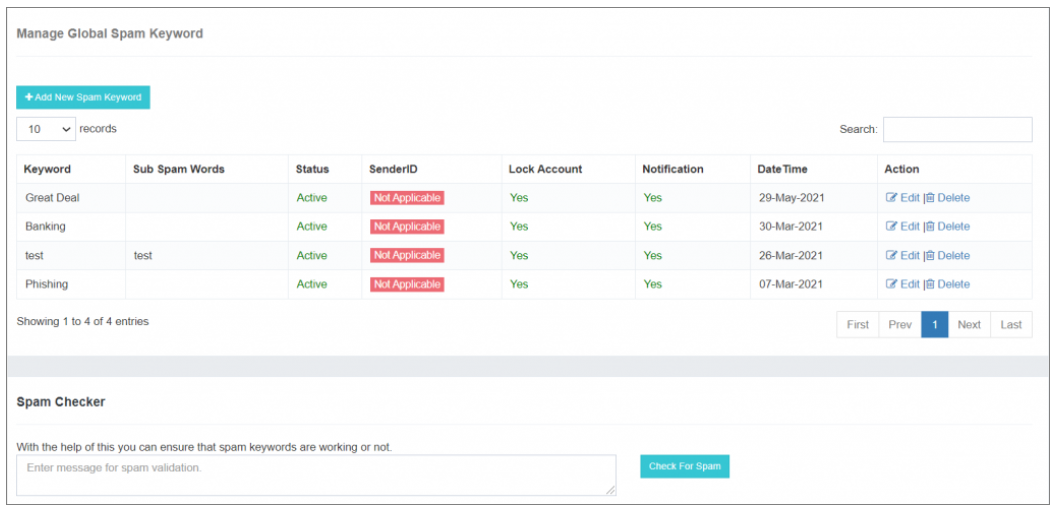Select page 1 in pagination
The width and height of the screenshot is (1059, 511).
[x=934, y=325]
